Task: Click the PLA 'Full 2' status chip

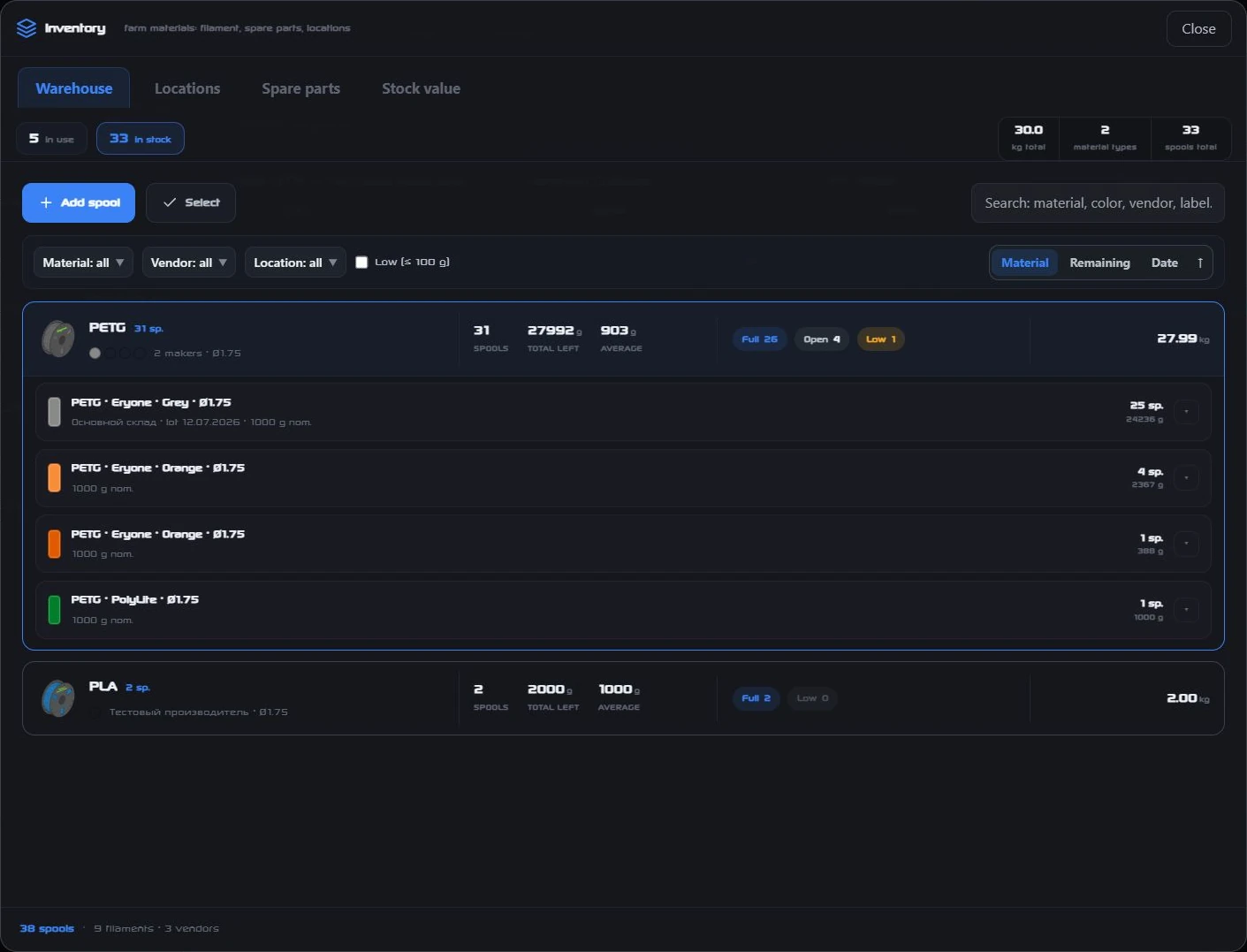Action: (x=756, y=698)
